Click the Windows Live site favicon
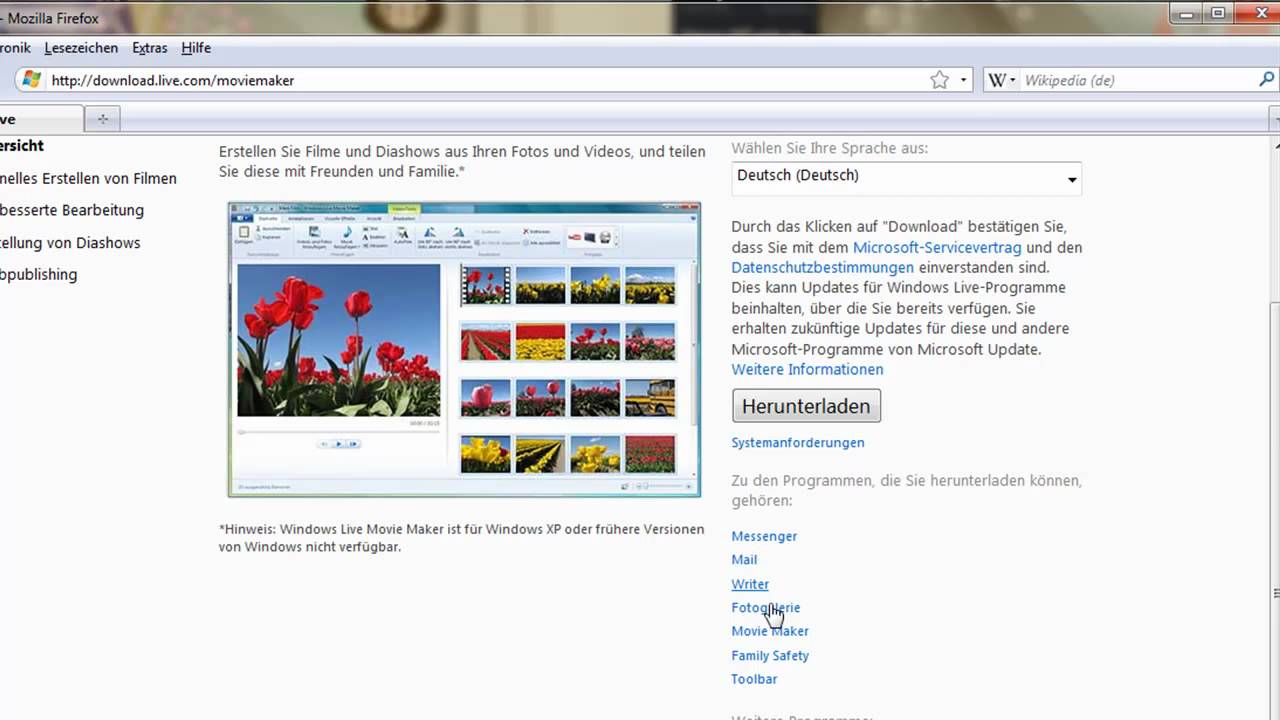 [31, 80]
